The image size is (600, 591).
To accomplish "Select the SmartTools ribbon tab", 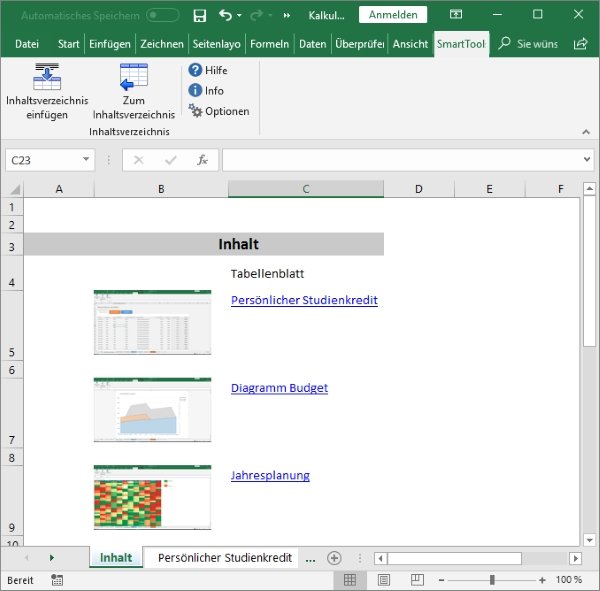I will click(x=461, y=44).
